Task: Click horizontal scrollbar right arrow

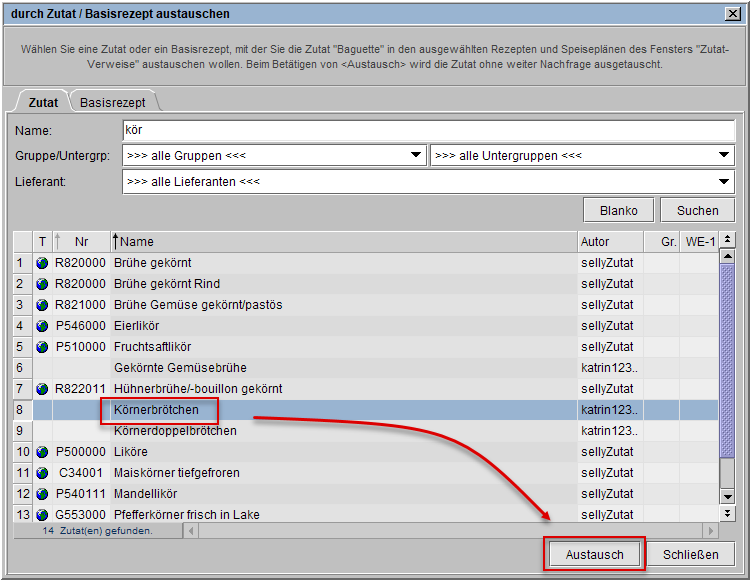Action: 710,530
